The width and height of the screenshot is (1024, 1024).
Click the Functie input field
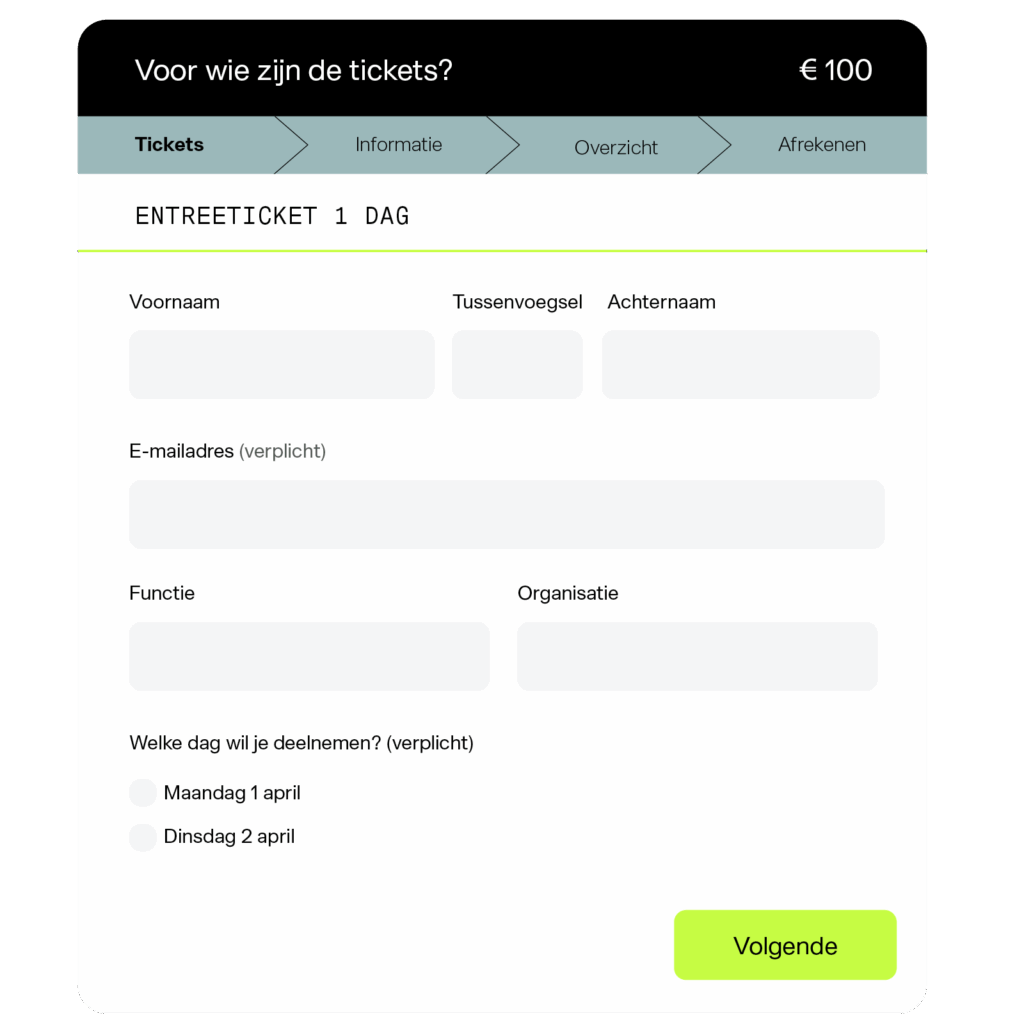pos(308,656)
